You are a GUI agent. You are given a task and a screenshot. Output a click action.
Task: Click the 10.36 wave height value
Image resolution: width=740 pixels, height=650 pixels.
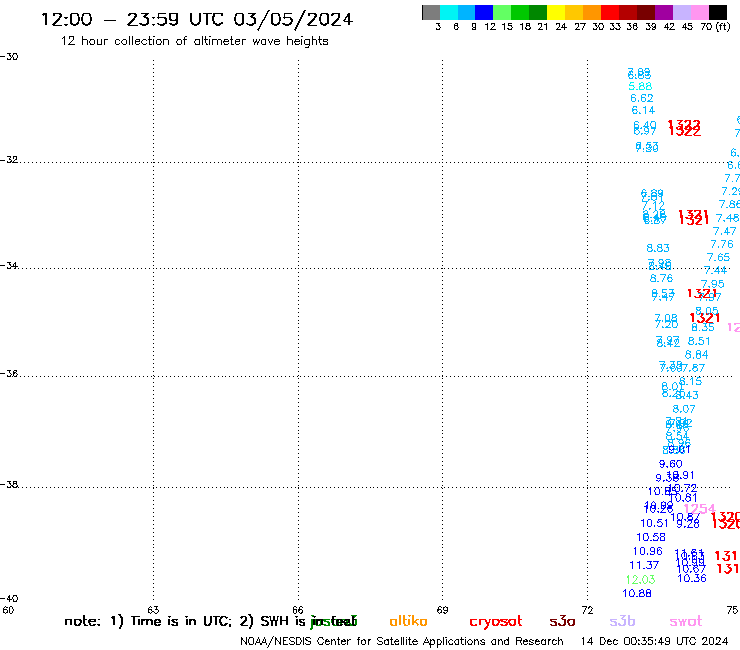(x=692, y=578)
